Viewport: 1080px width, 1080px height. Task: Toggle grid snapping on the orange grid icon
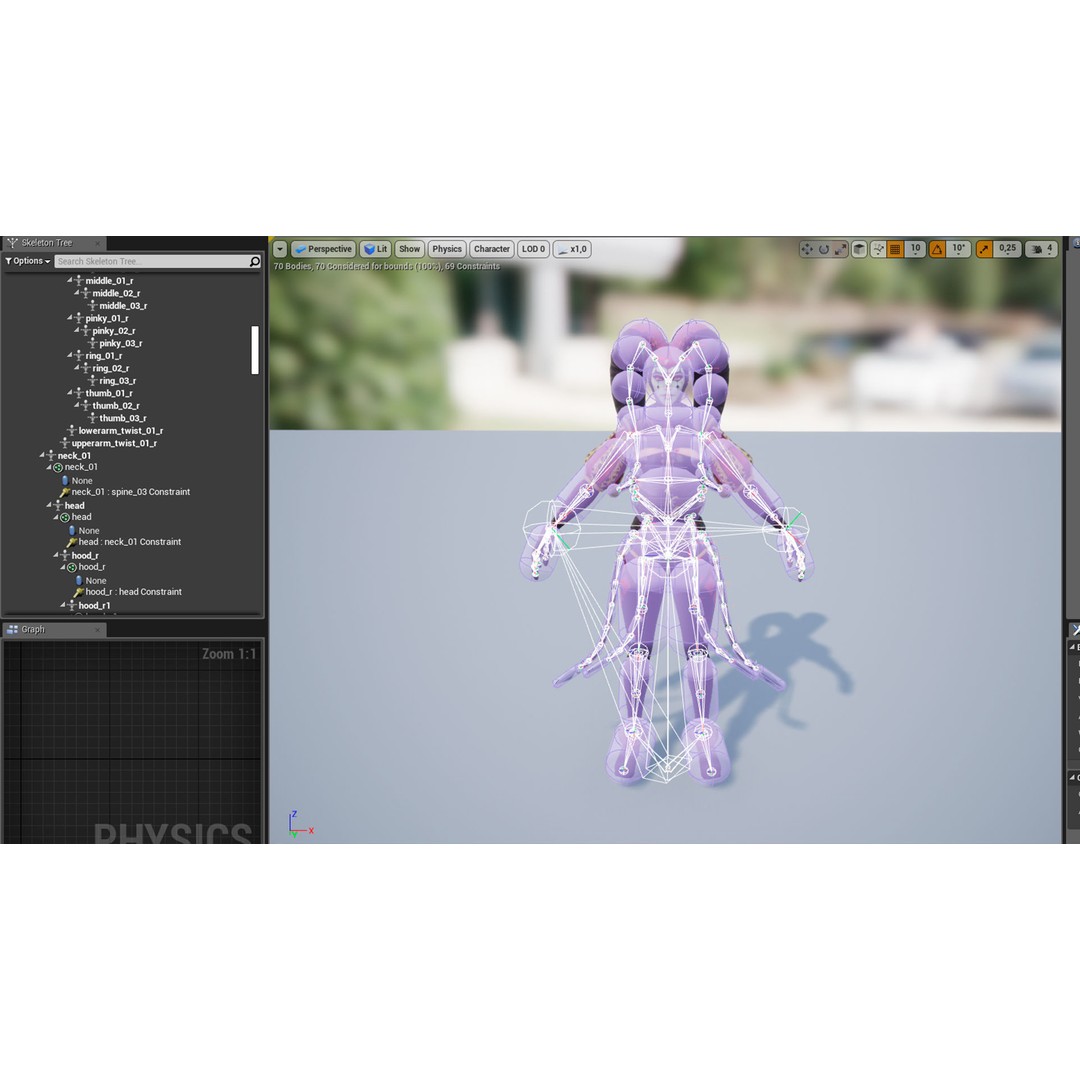pos(895,249)
